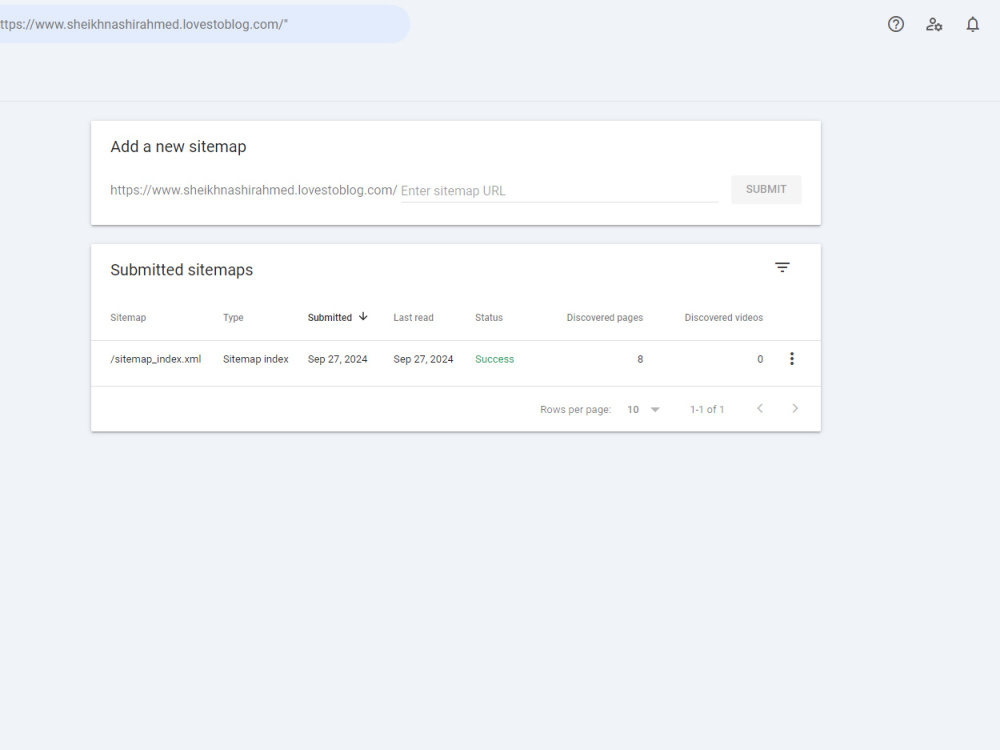Open the filter icon in Submitted sitemaps

pyautogui.click(x=783, y=267)
